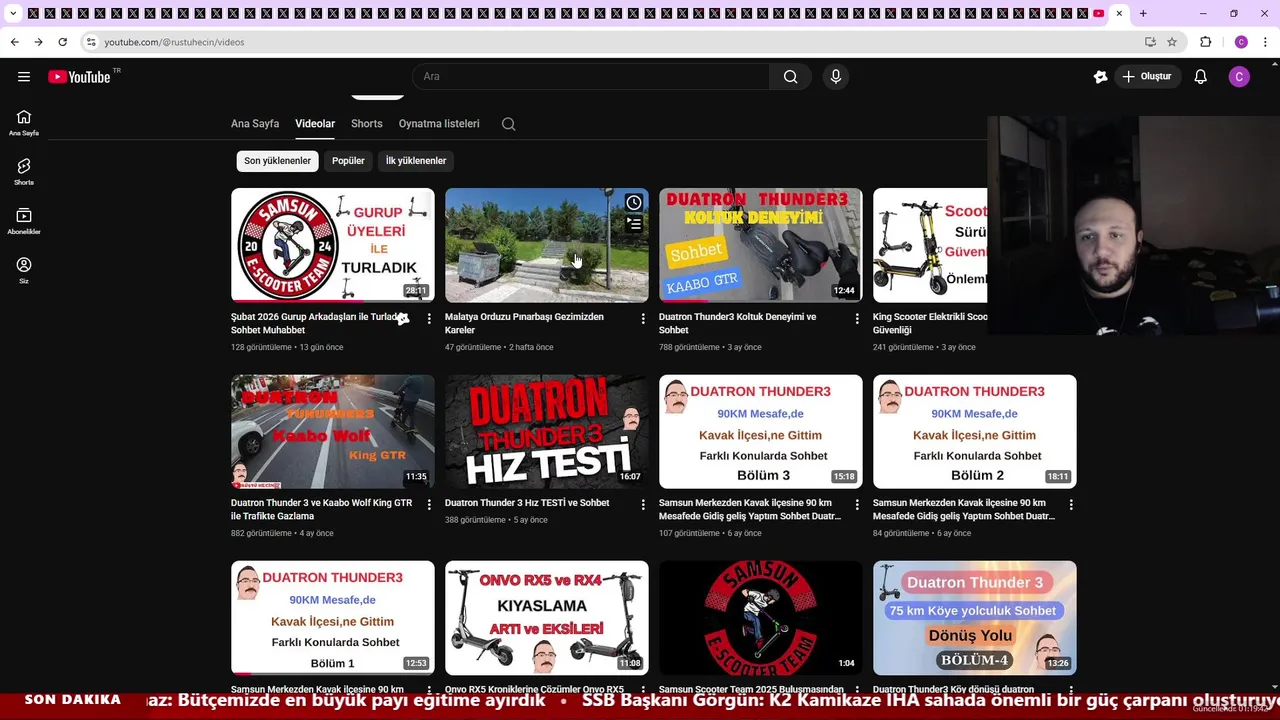
Task: Switch to the Ana Sayfa channel tab
Action: coord(255,124)
